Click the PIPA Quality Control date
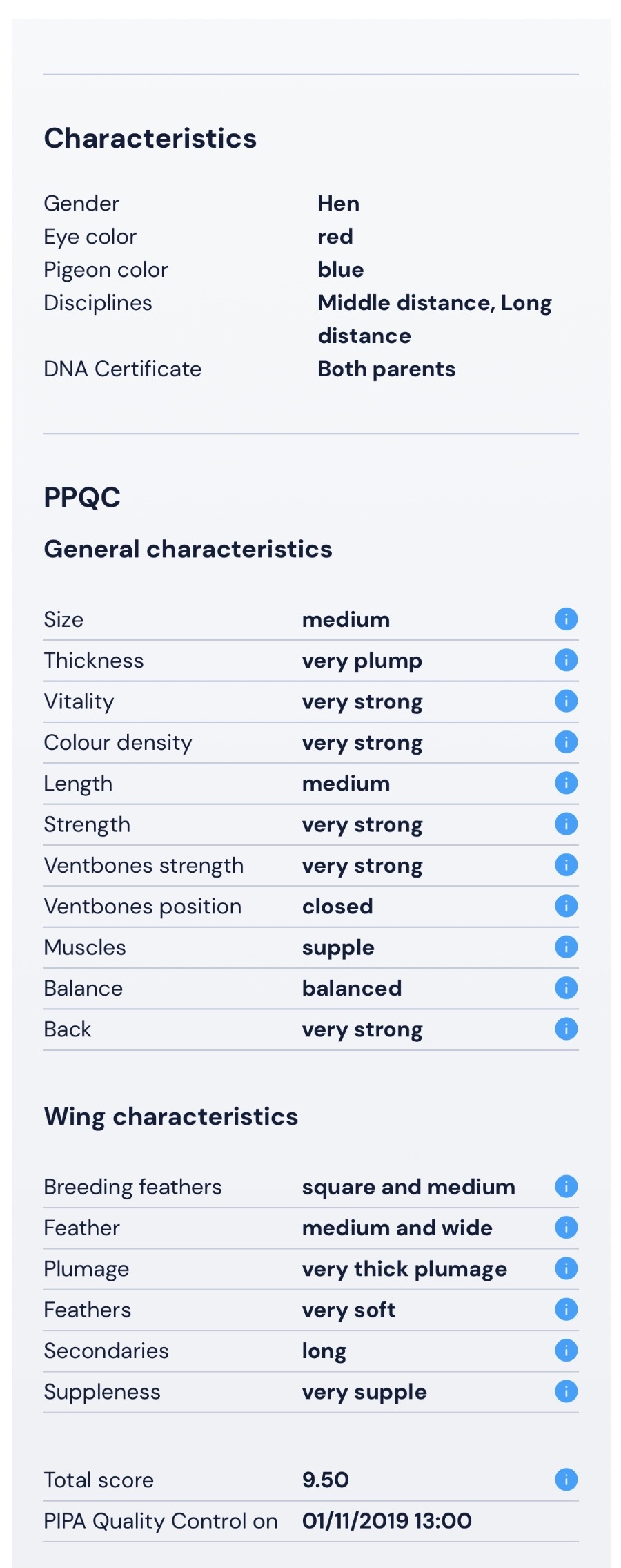This screenshot has height=1568, width=621. click(x=386, y=1520)
